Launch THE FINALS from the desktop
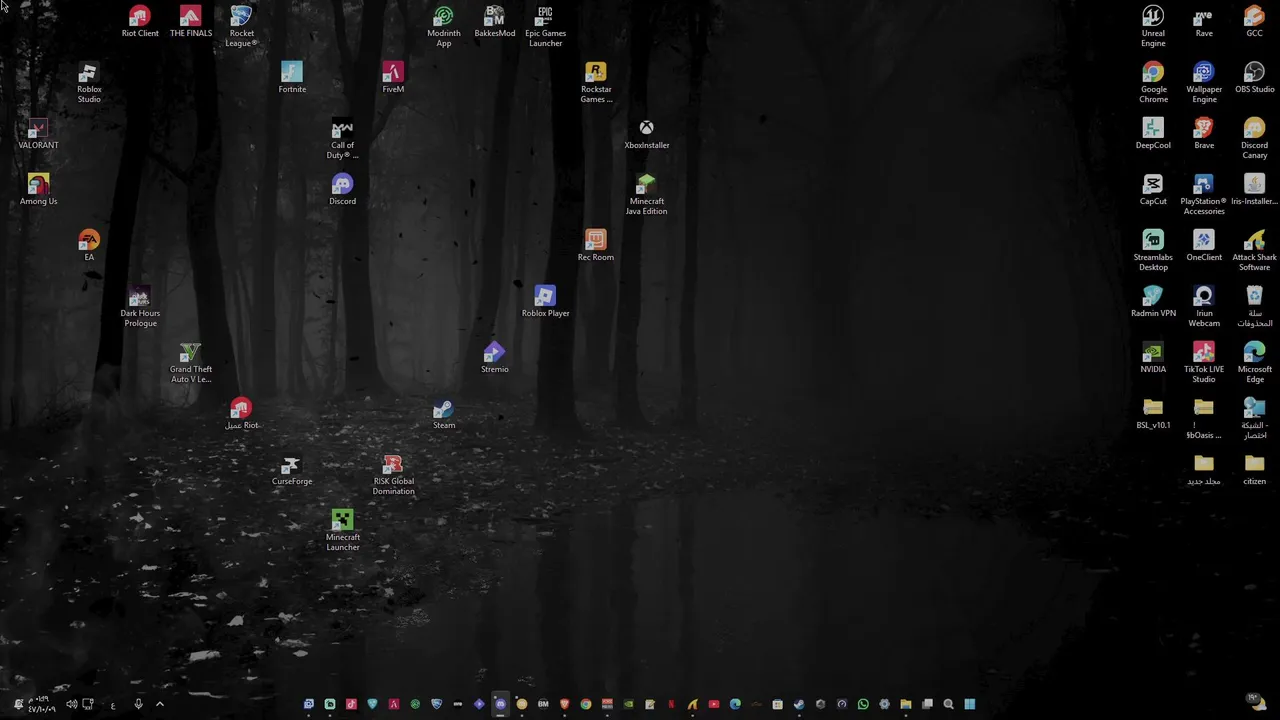 pyautogui.click(x=190, y=22)
